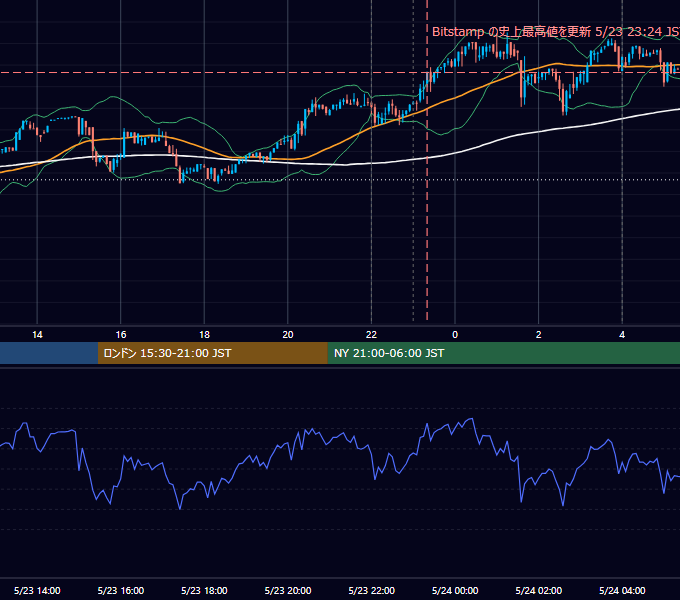The width and height of the screenshot is (680, 600).
Task: Click the 5/24 04:00 date label
Action: 622,590
